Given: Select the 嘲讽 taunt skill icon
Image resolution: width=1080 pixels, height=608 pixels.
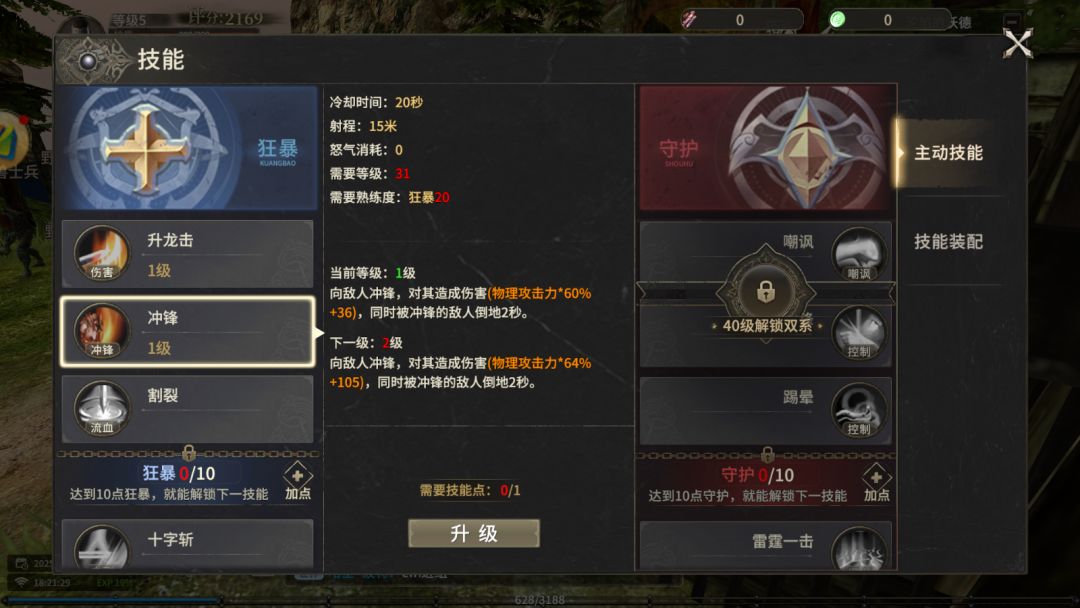Looking at the screenshot, I should [x=858, y=254].
